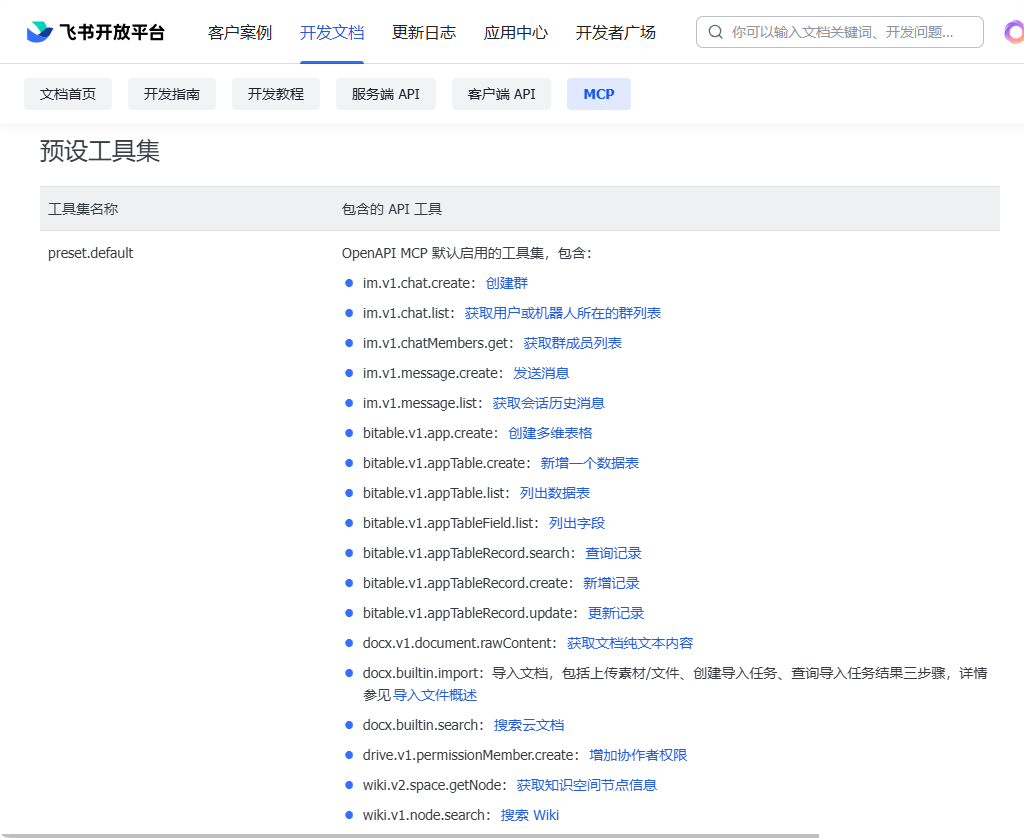Switch to the 开发指南 tab
Image resolution: width=1024 pixels, height=838 pixels.
click(x=172, y=94)
